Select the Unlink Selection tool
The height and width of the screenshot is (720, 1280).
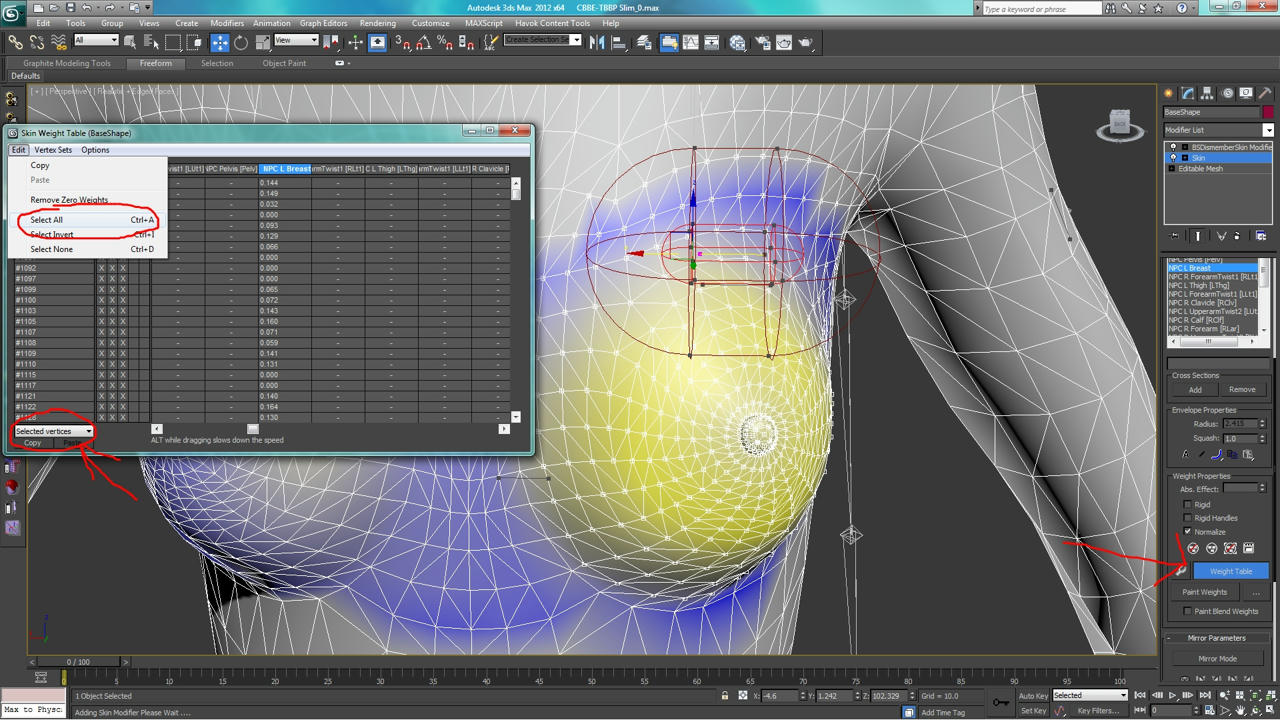(x=37, y=42)
